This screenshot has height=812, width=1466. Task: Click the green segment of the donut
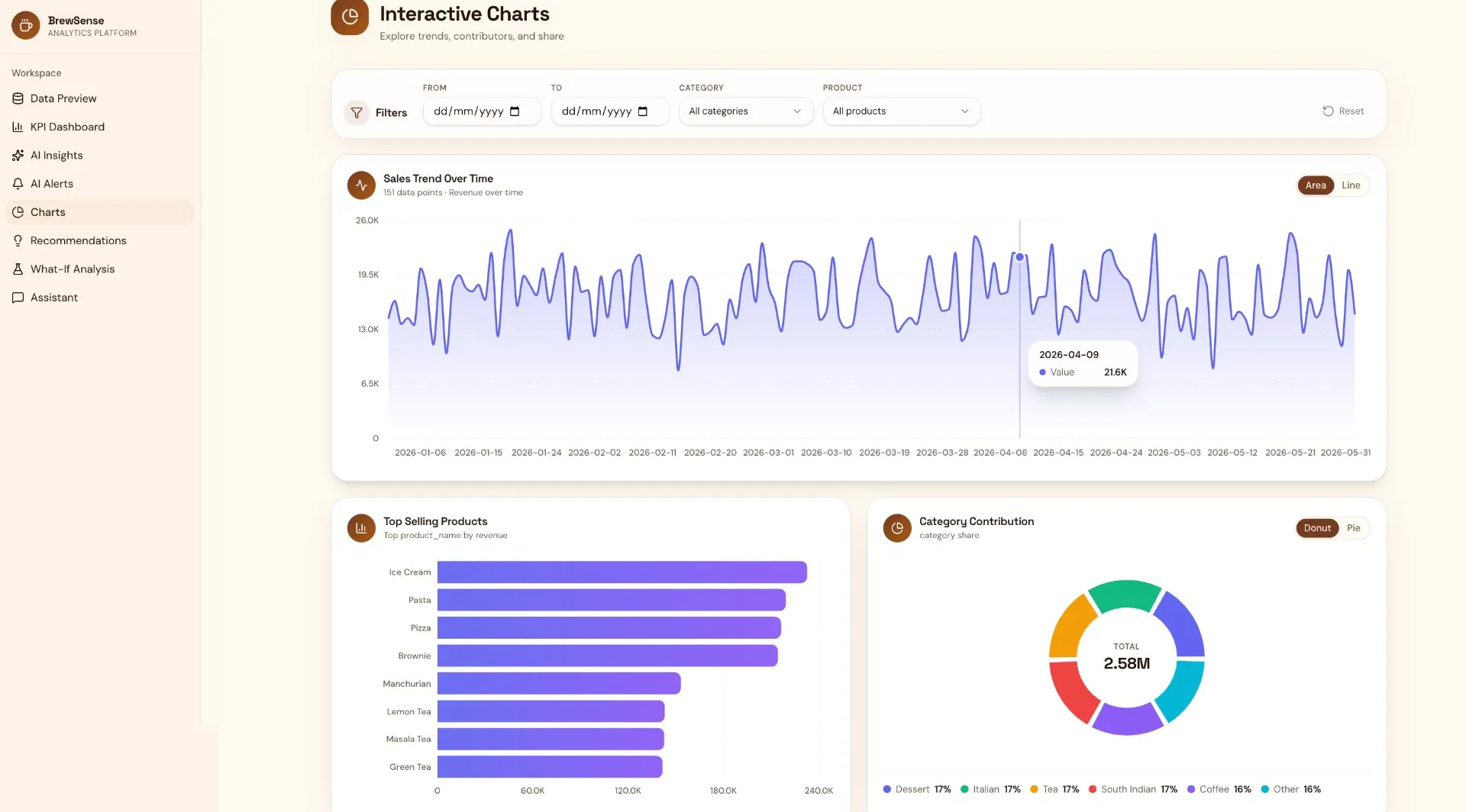tap(1125, 595)
